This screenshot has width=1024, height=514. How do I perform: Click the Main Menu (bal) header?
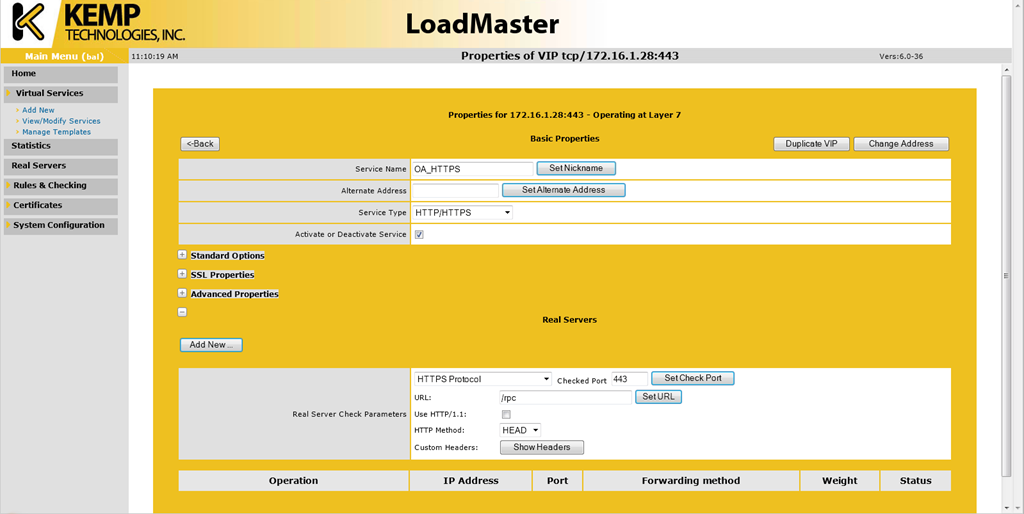tap(64, 56)
